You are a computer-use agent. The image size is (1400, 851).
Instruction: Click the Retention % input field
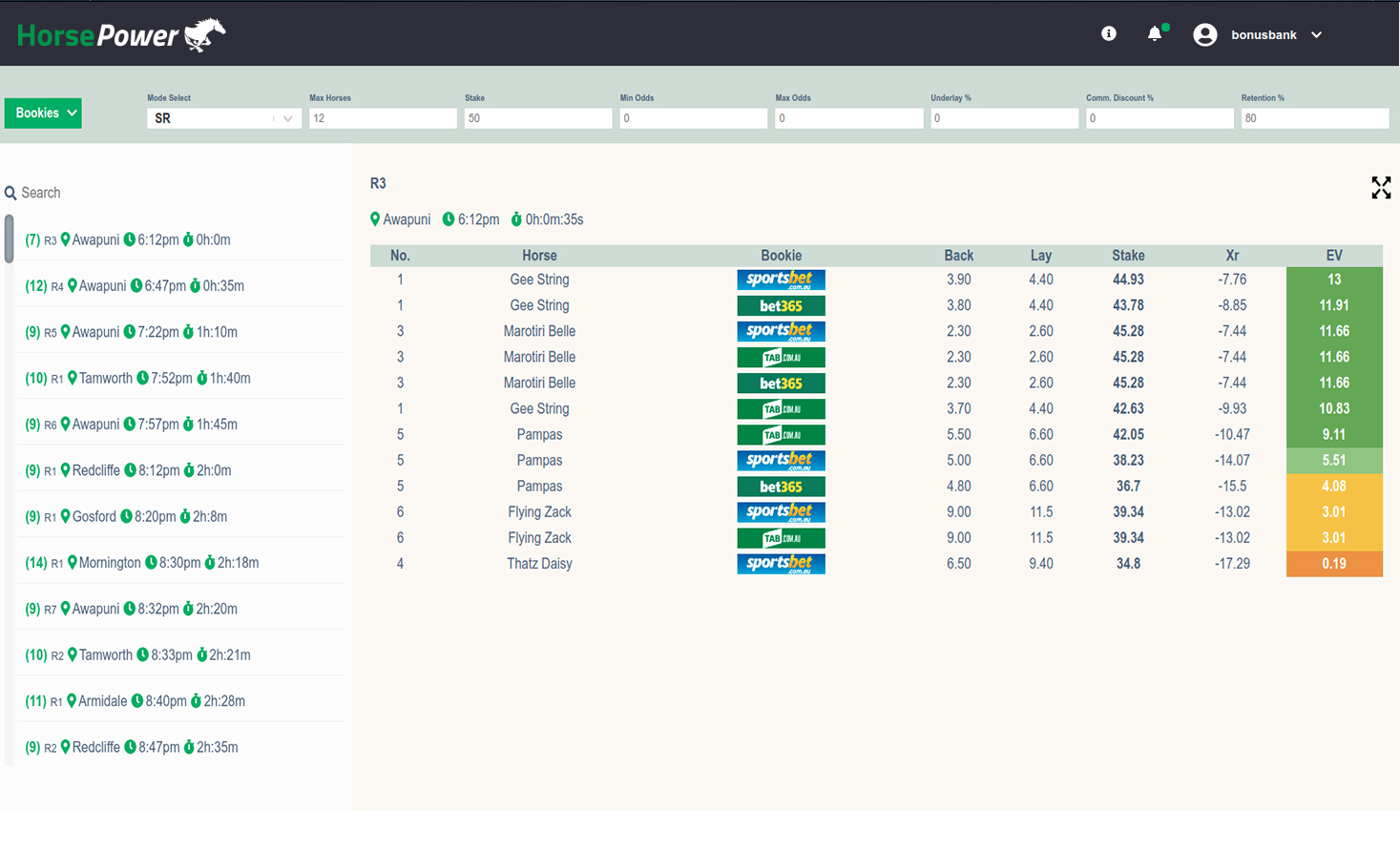(x=1315, y=118)
